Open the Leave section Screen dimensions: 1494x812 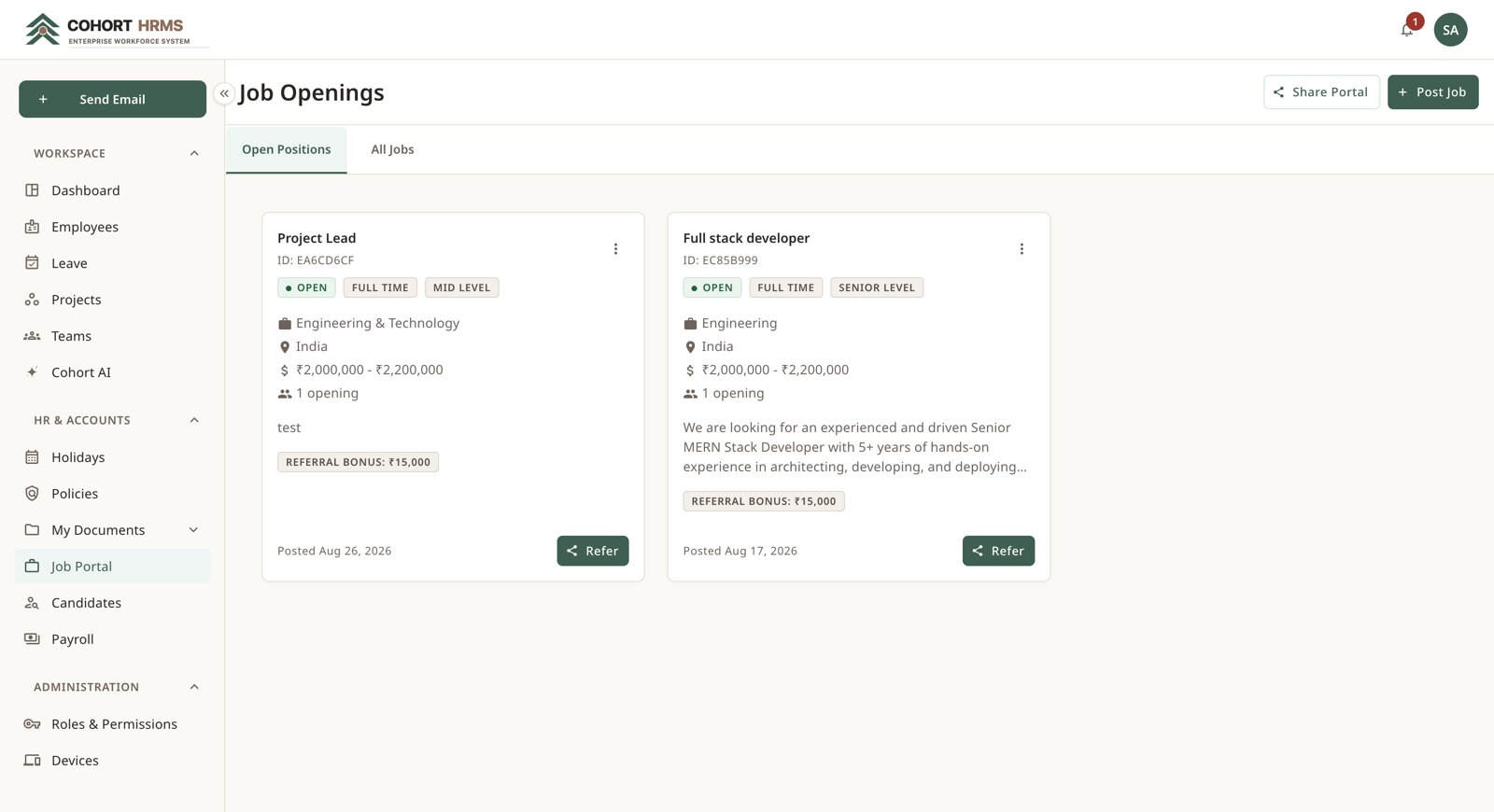(x=112, y=263)
